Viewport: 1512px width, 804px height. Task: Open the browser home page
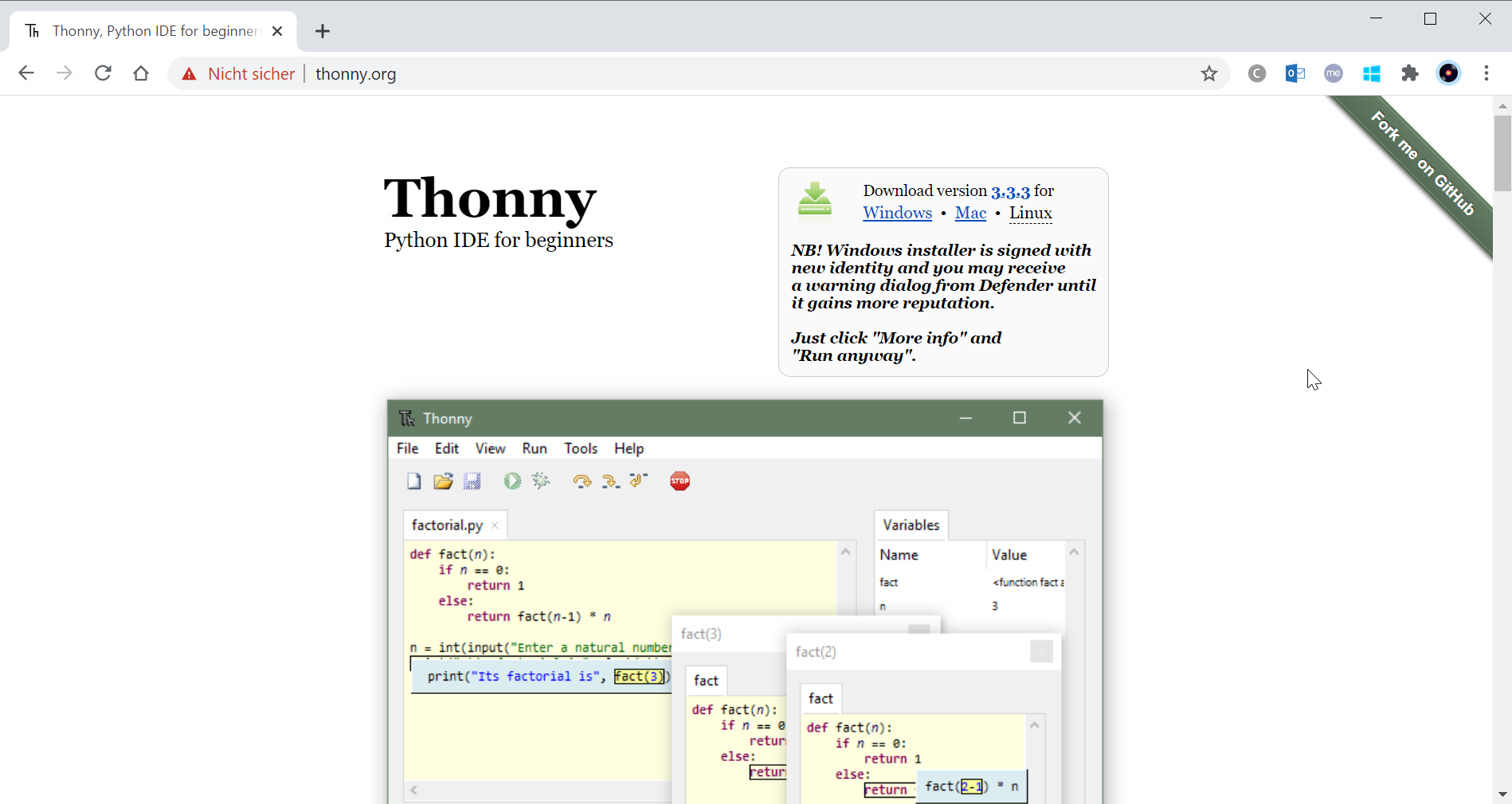coord(141,73)
